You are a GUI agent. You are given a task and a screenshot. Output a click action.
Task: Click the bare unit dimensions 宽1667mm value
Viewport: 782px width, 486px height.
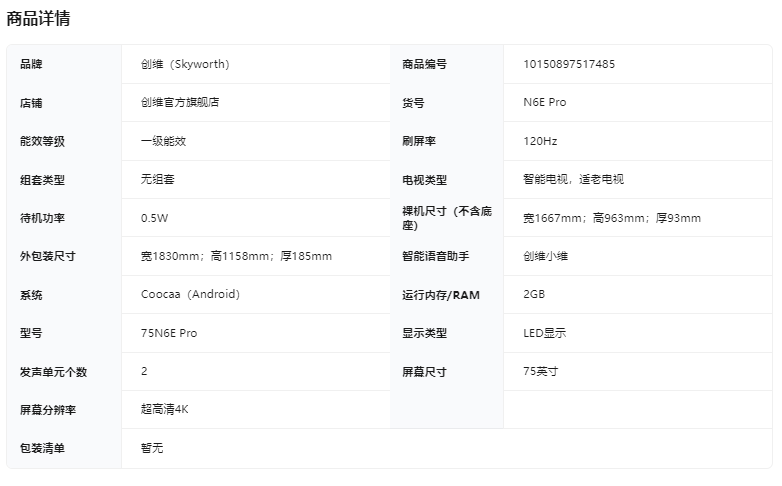pos(611,218)
